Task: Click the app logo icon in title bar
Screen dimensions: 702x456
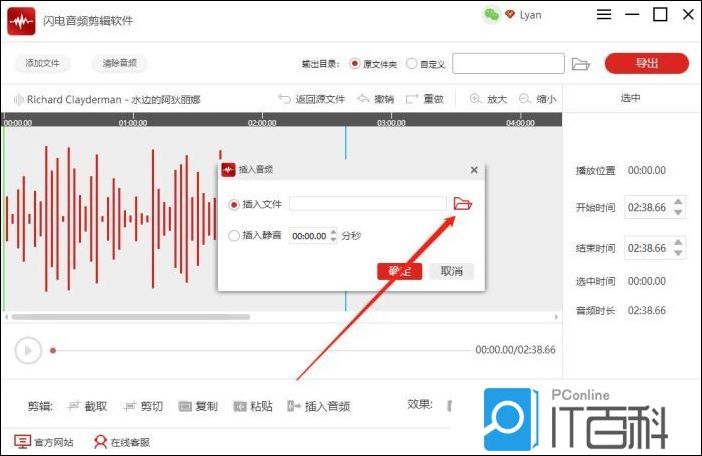Action: tap(21, 21)
